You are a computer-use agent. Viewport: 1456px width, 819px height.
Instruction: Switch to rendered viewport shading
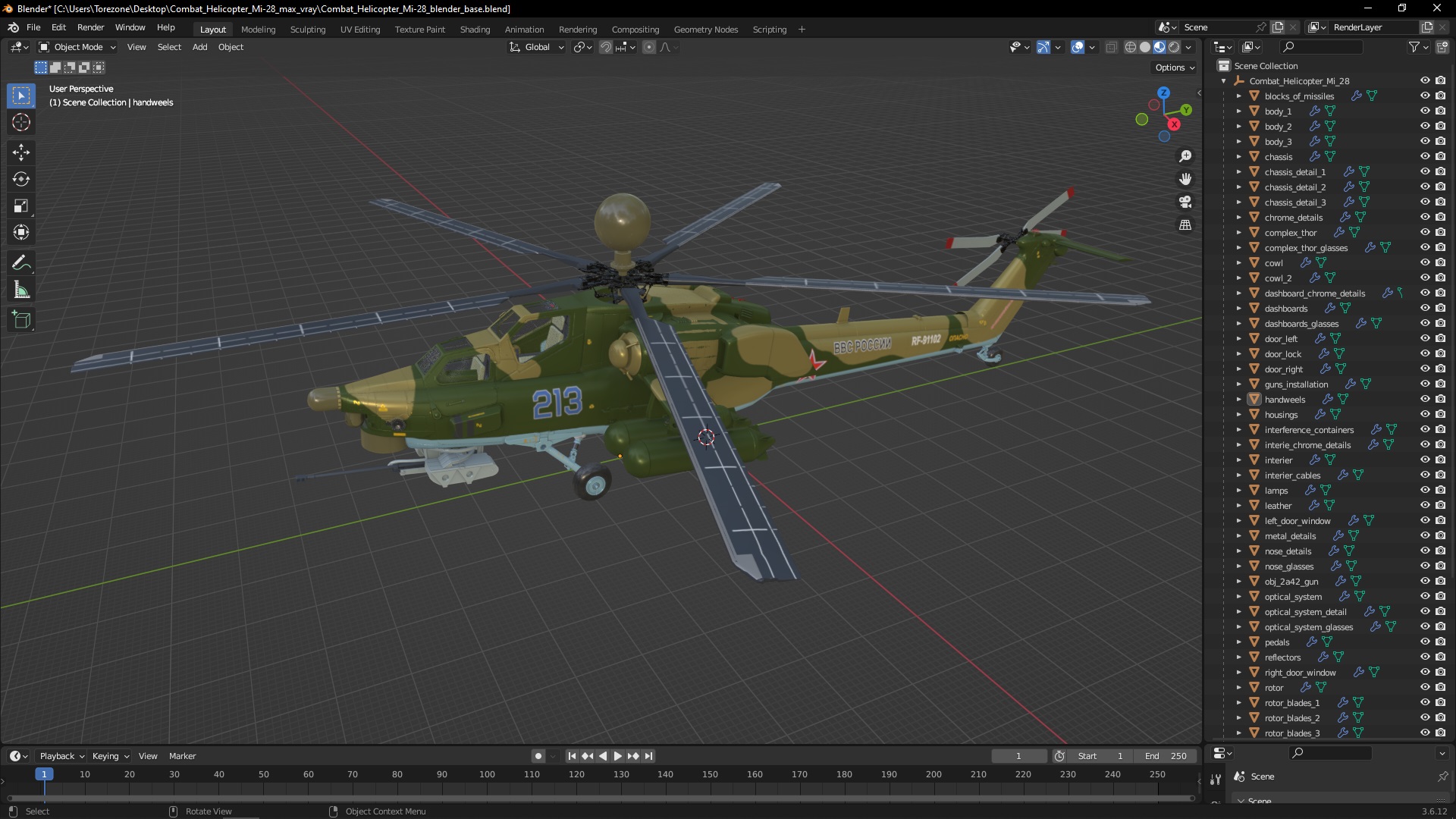(1174, 47)
